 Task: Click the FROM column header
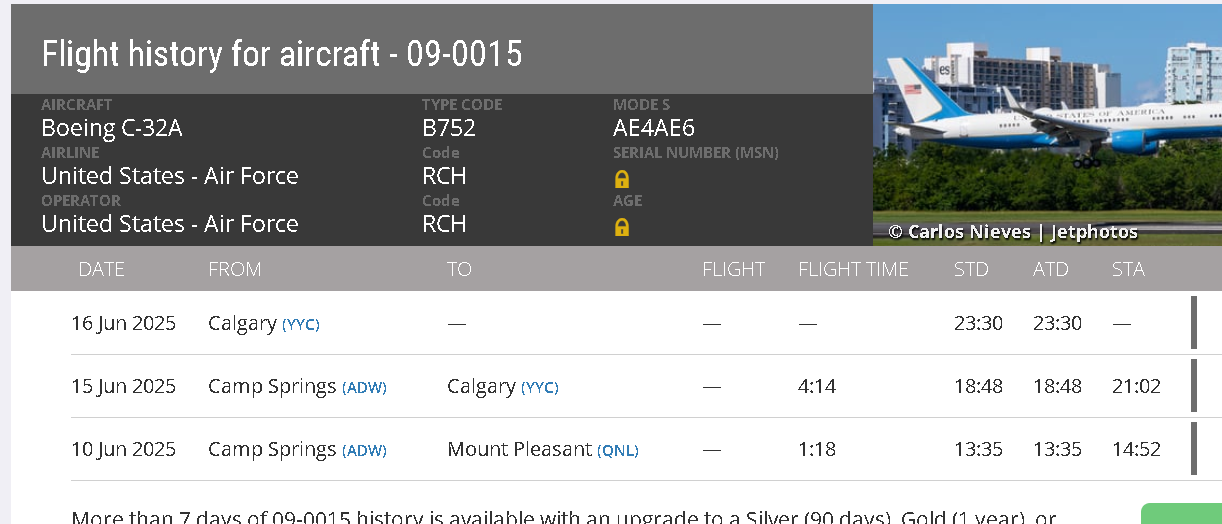[x=235, y=269]
